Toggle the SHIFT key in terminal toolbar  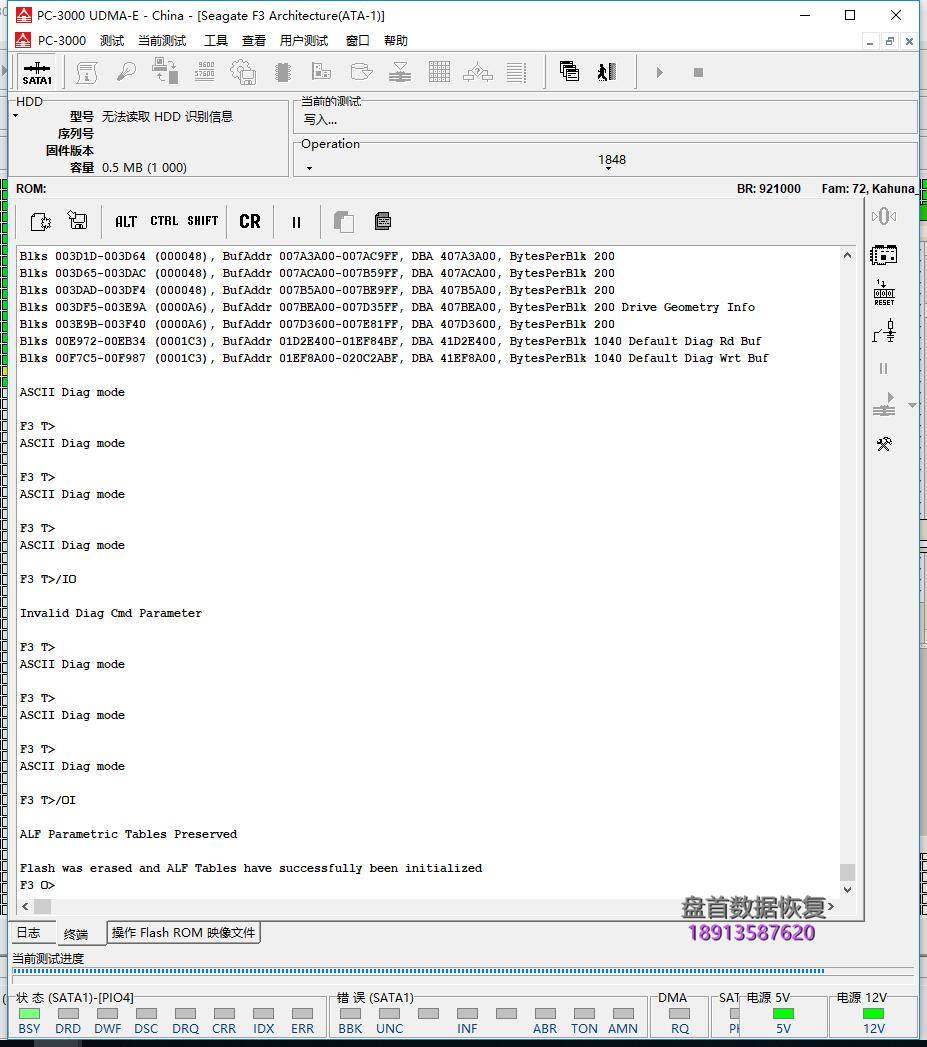click(202, 221)
